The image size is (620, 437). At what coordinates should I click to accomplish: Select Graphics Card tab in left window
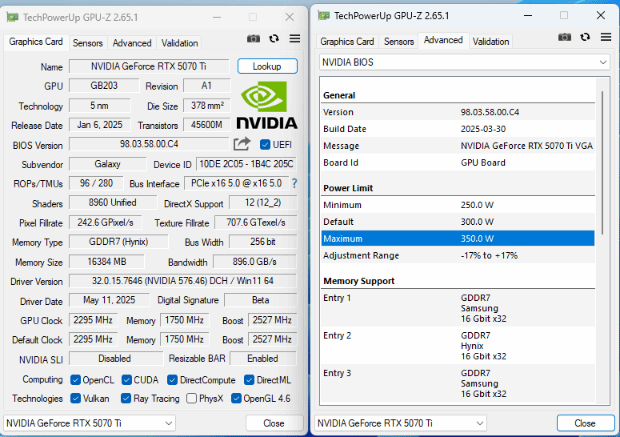pyautogui.click(x=36, y=42)
